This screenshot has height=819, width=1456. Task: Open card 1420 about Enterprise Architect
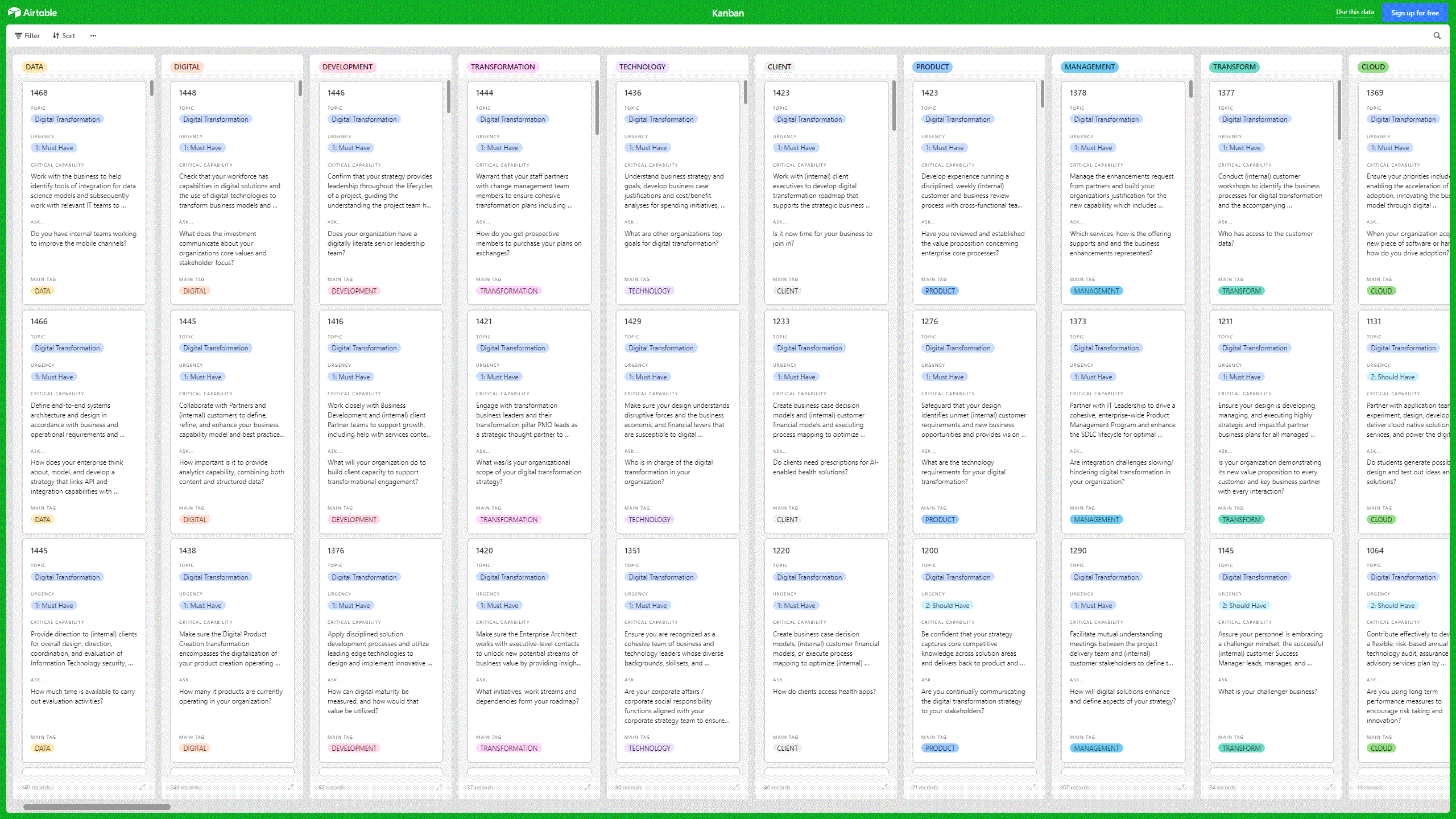[530, 651]
